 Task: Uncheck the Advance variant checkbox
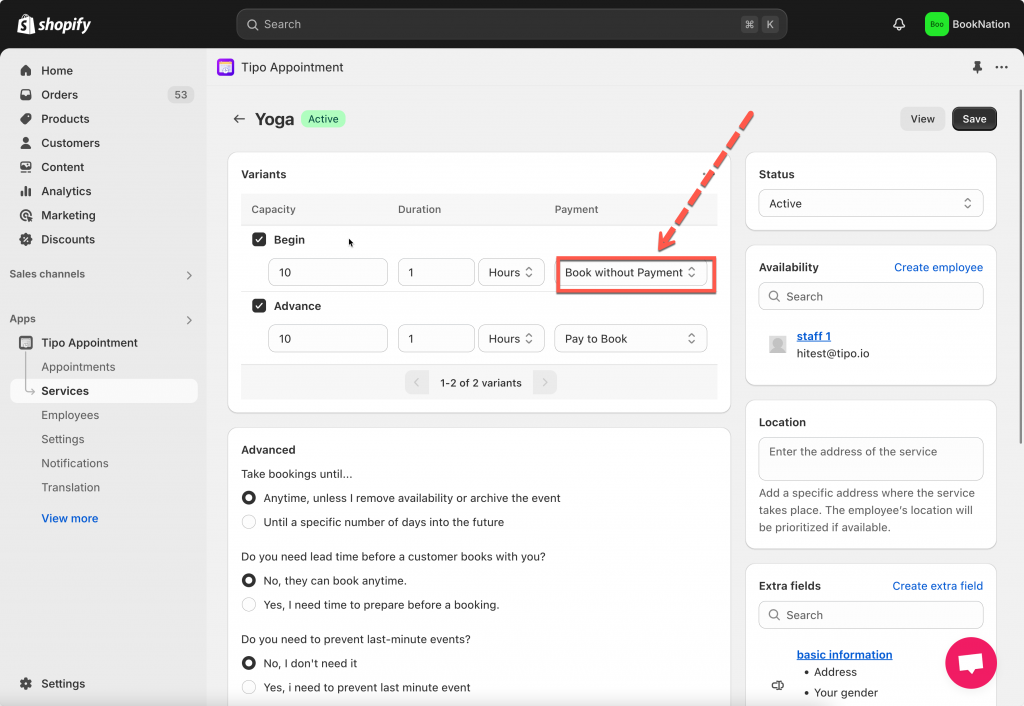[x=259, y=306]
